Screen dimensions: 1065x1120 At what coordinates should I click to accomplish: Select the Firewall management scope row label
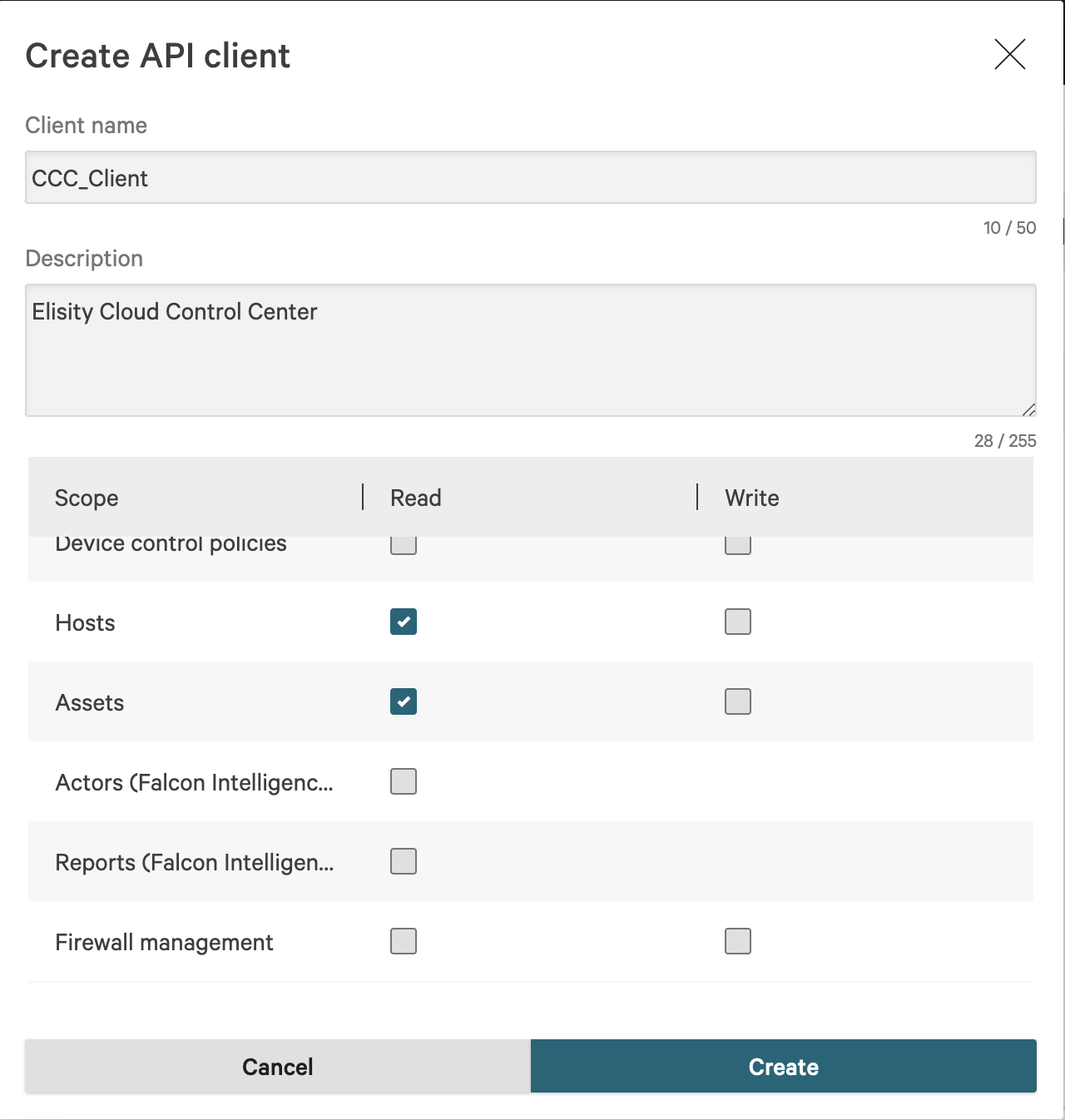pos(164,942)
